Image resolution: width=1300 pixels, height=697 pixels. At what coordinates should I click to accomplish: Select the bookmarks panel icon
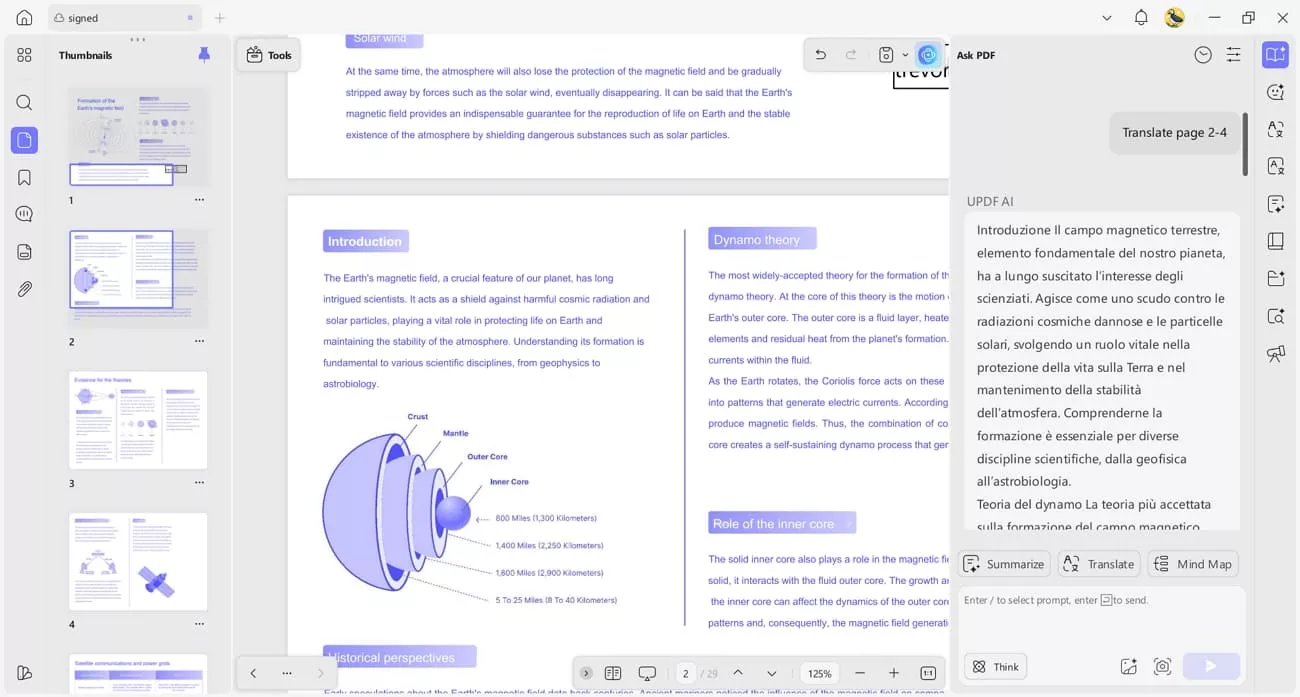pos(24,177)
